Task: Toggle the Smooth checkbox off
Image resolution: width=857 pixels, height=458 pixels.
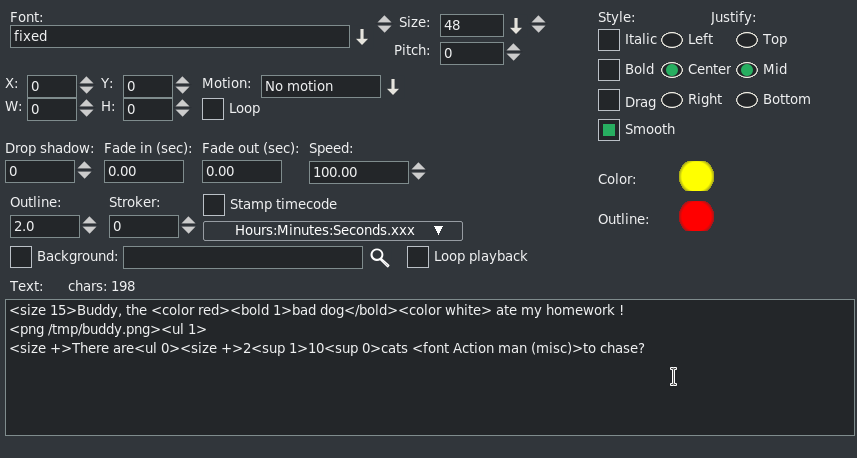Action: pyautogui.click(x=608, y=129)
